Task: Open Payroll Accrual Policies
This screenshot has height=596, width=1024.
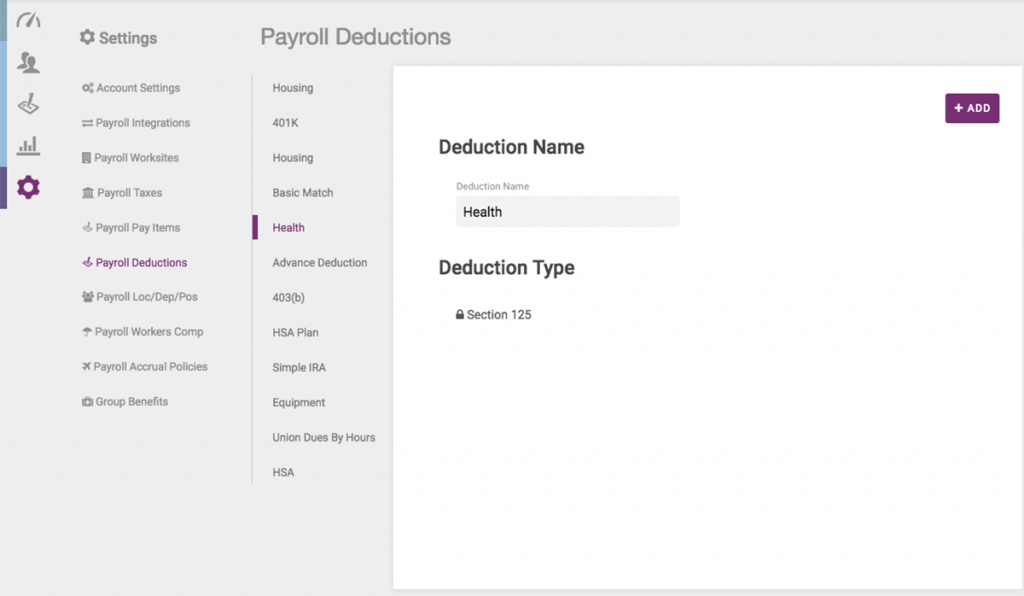Action: (x=150, y=366)
